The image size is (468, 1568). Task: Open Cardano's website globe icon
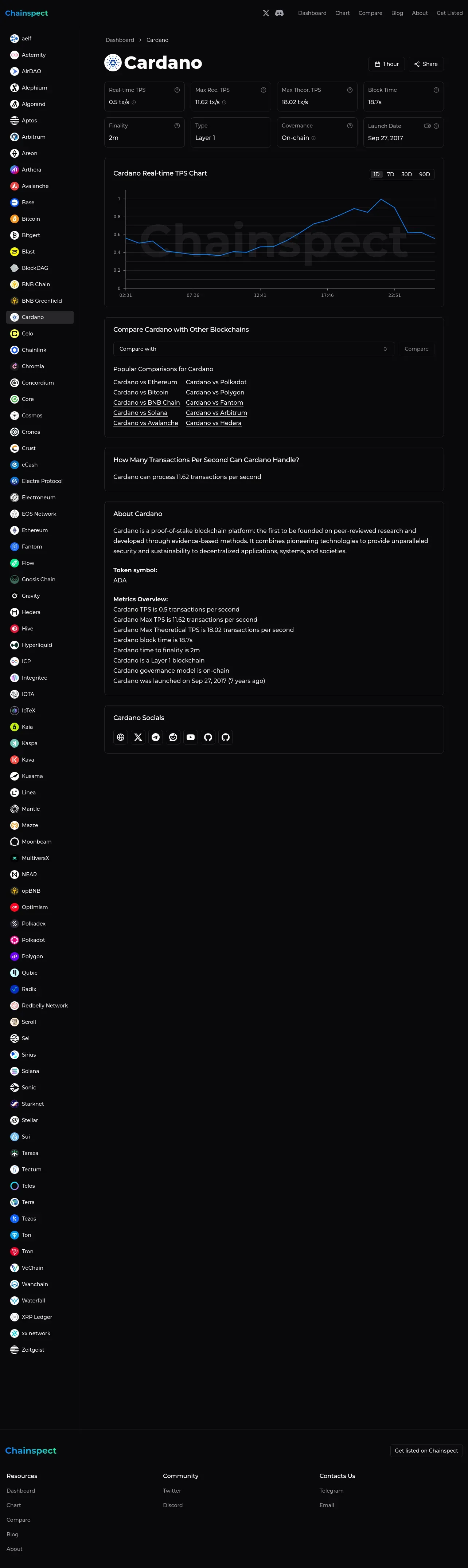click(121, 737)
